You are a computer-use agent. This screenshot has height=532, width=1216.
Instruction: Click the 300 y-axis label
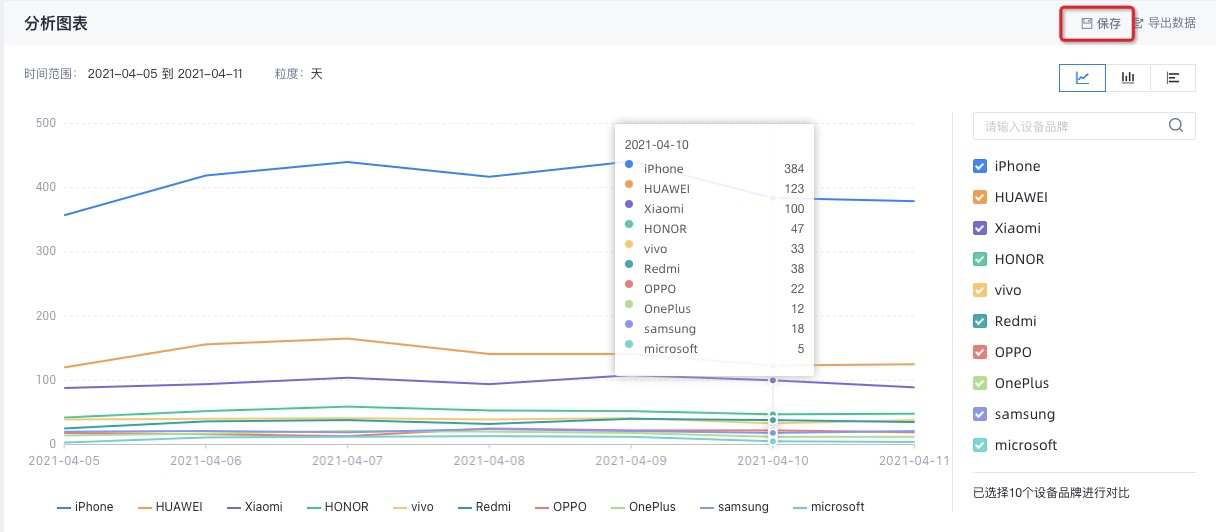pos(45,252)
